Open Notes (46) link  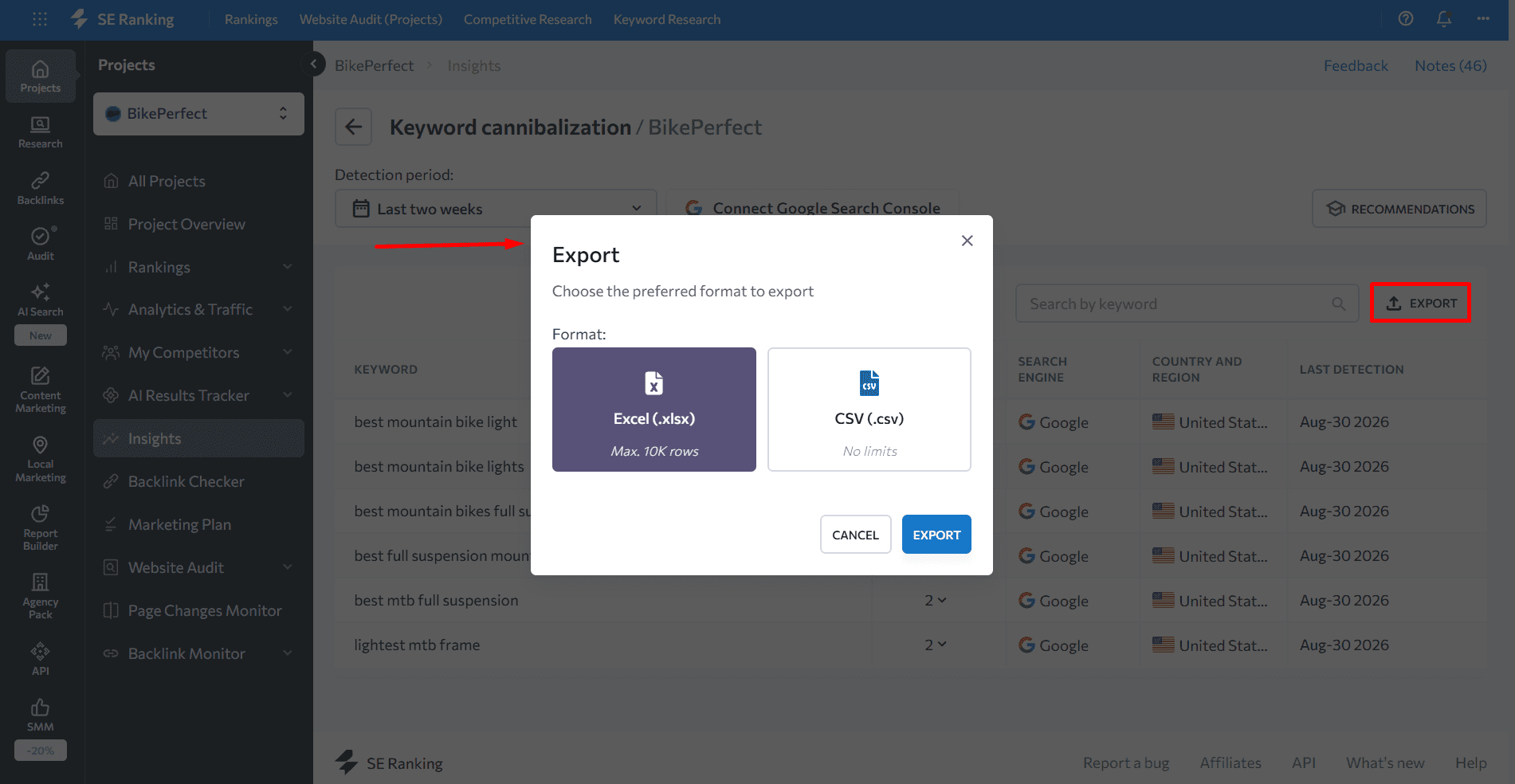[x=1450, y=65]
